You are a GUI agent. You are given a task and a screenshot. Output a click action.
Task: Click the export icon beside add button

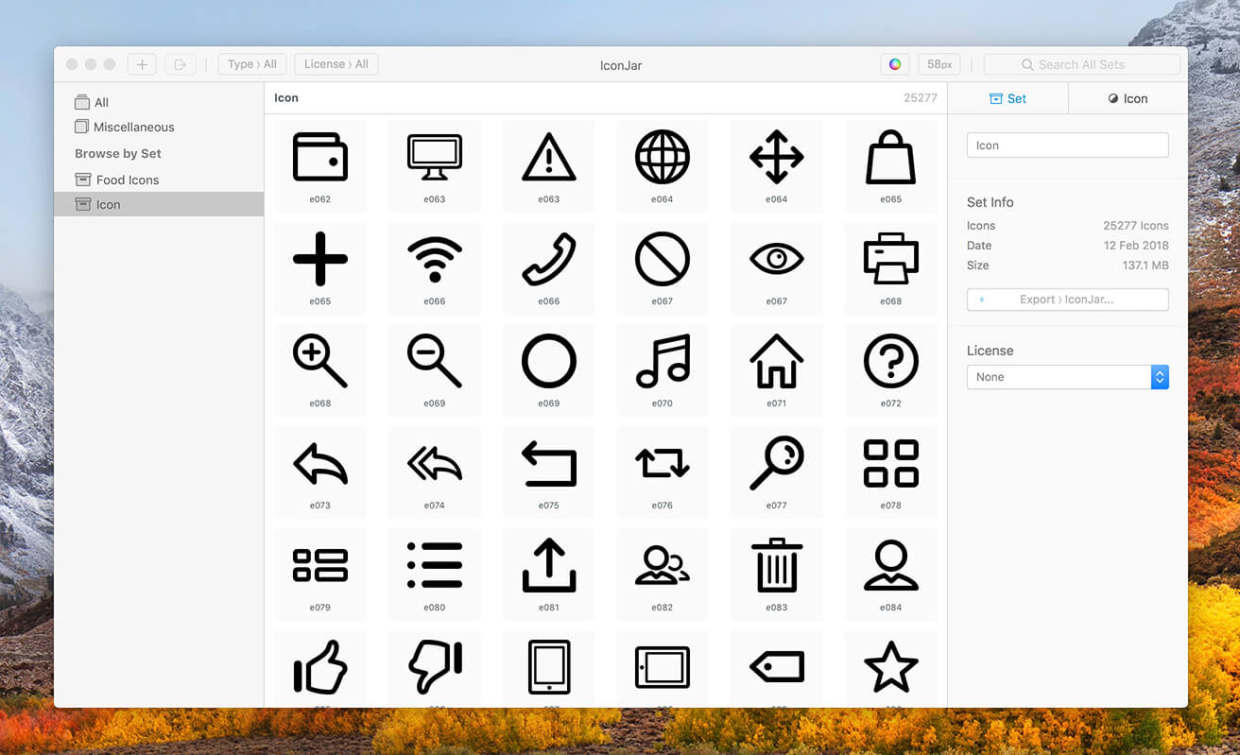[x=180, y=64]
